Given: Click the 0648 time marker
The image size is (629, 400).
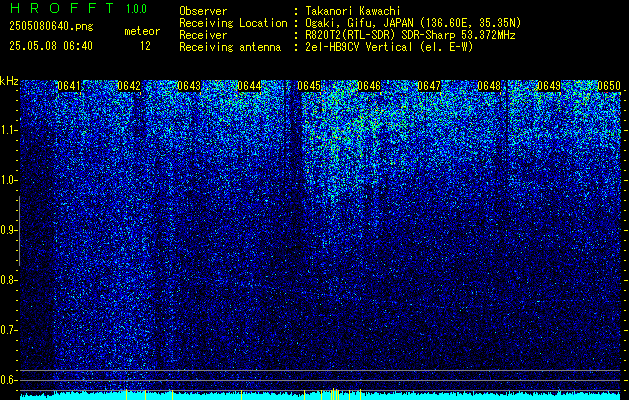Looking at the screenshot, I should pyautogui.click(x=489, y=86).
